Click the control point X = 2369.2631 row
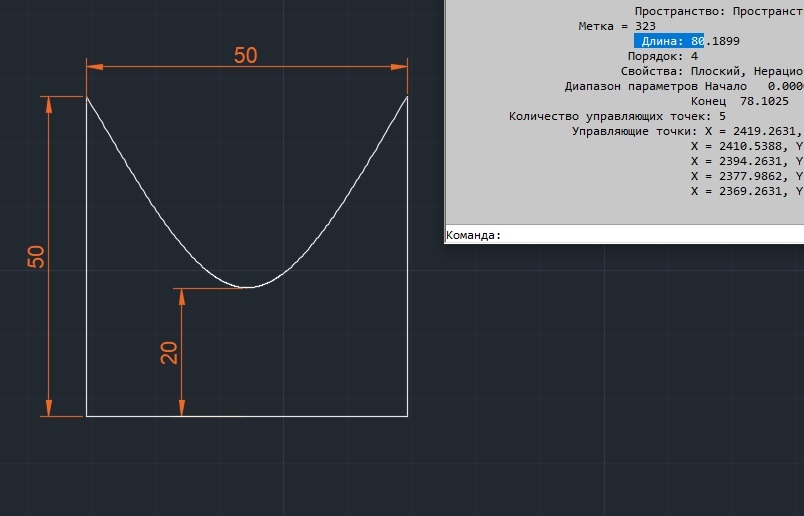Viewport: 804px width, 516px height. (747, 191)
